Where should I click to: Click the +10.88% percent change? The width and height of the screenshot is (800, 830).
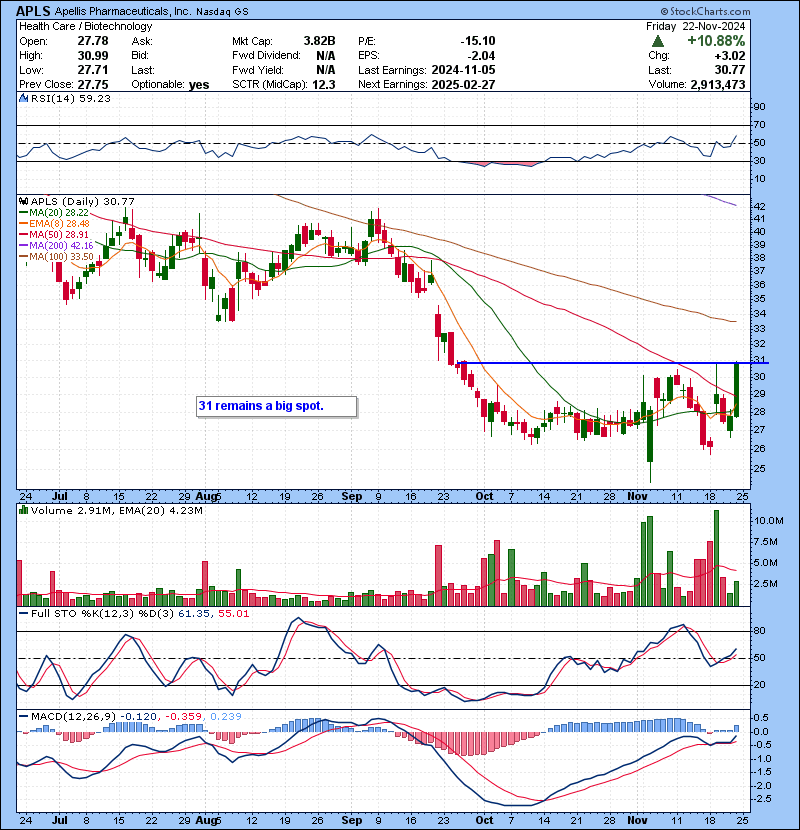(x=716, y=41)
